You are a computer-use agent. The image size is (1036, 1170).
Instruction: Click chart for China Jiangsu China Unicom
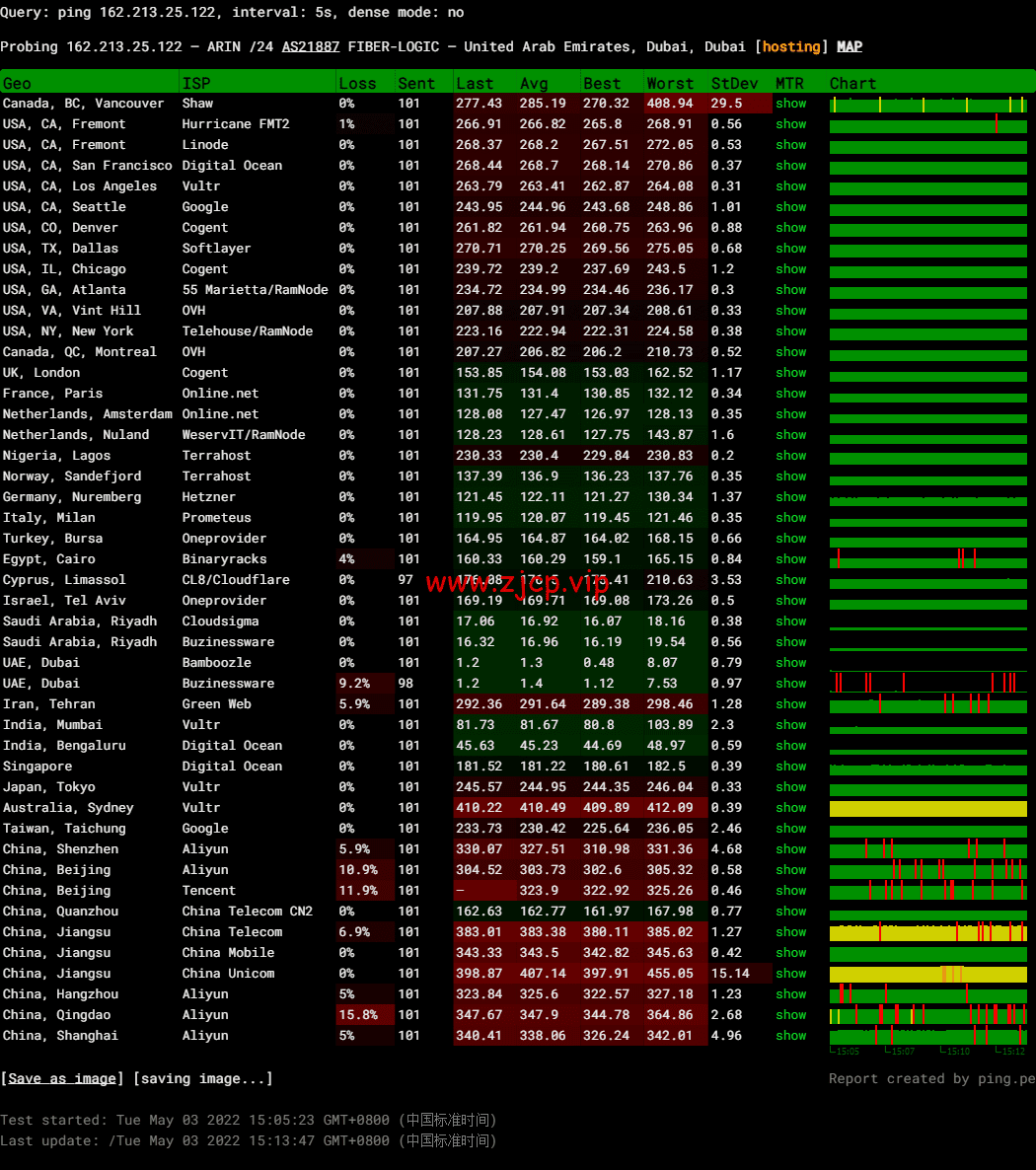(x=927, y=974)
